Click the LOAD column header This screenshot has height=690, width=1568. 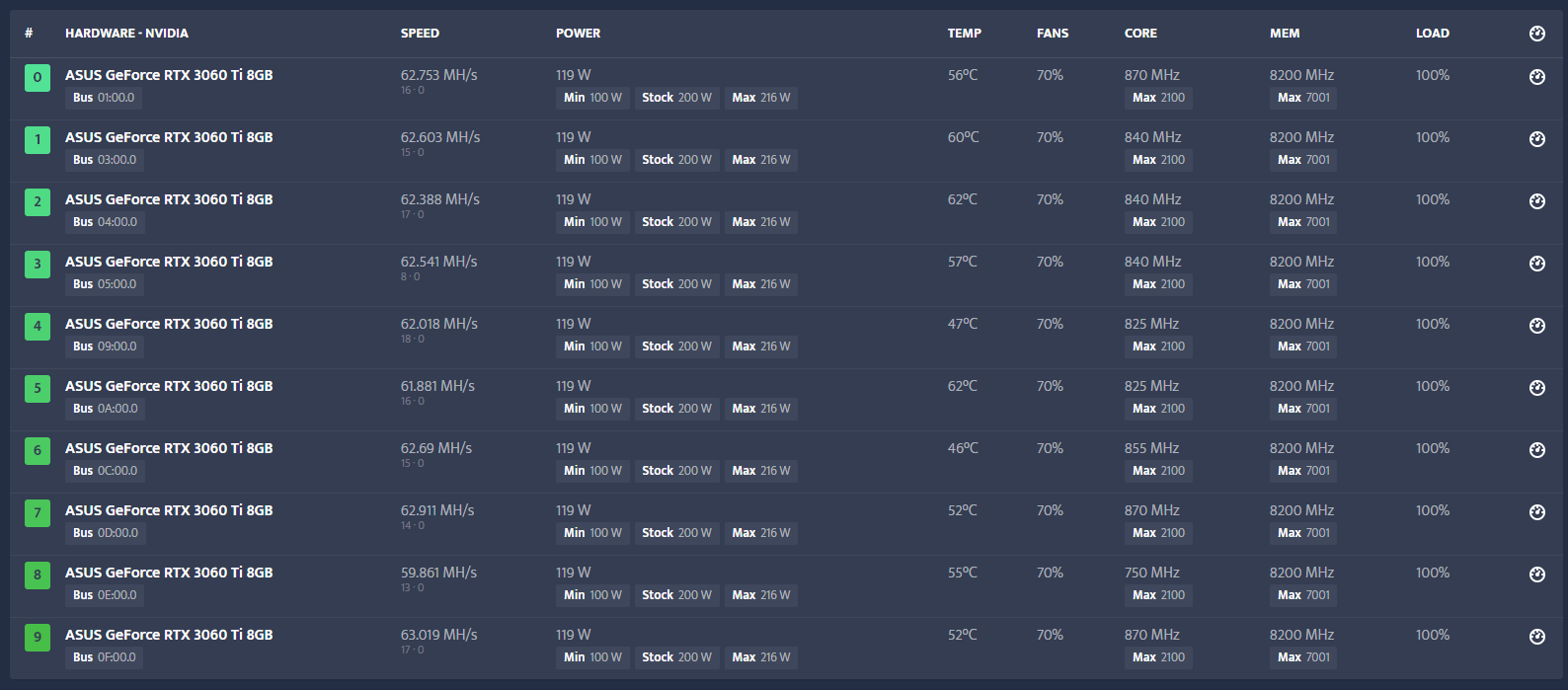click(x=1433, y=34)
